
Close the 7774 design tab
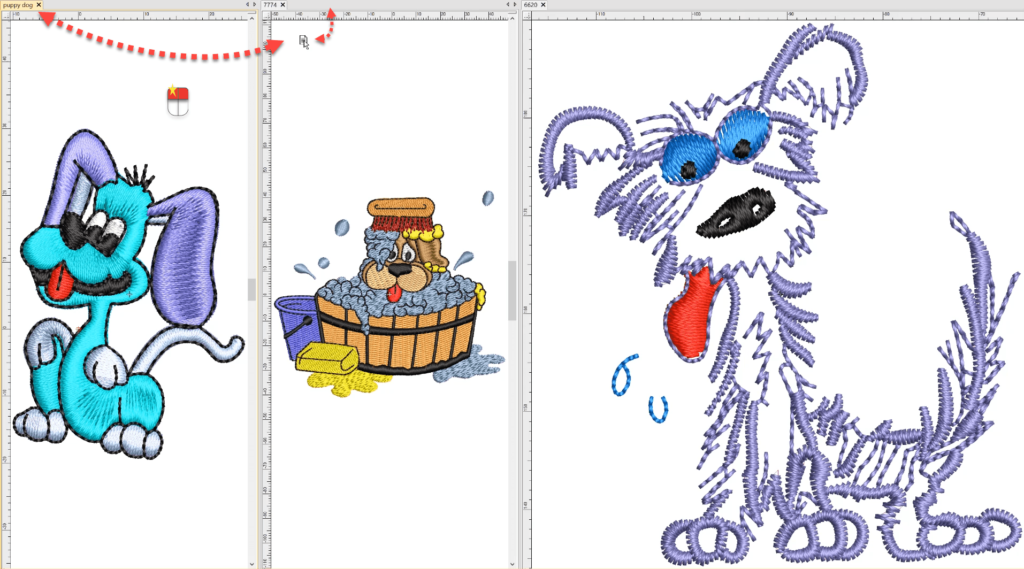pyautogui.click(x=283, y=5)
